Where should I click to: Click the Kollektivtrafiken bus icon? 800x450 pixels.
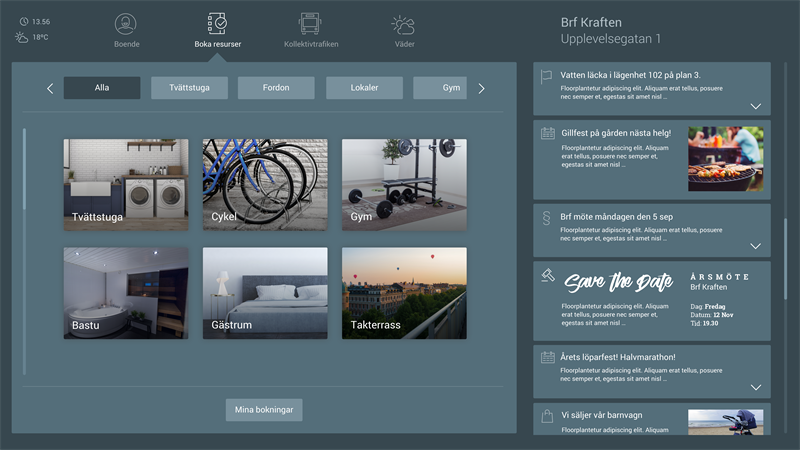pyautogui.click(x=309, y=25)
